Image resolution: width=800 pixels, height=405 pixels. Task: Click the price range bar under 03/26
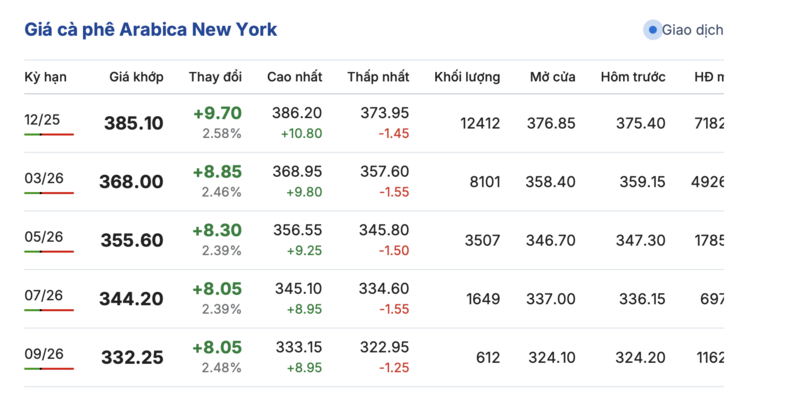49,192
